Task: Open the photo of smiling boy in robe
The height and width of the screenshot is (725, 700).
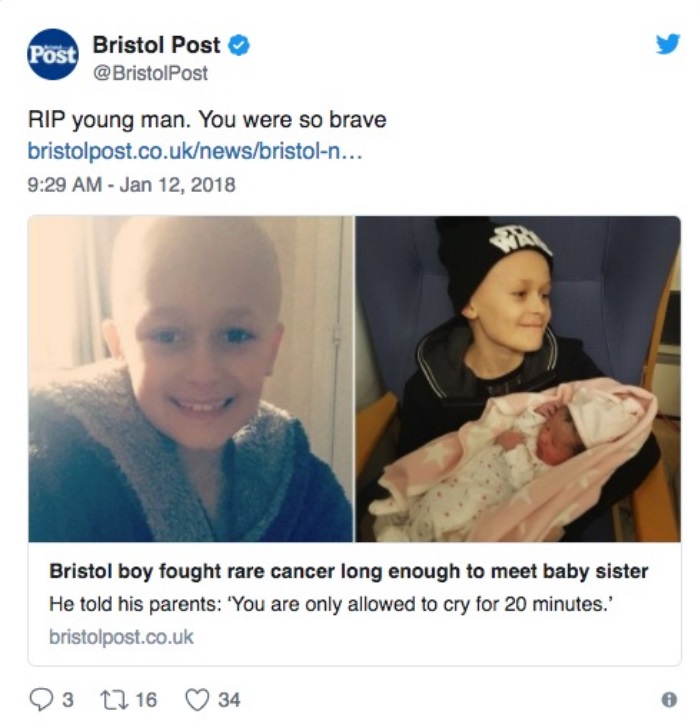Action: coord(190,379)
